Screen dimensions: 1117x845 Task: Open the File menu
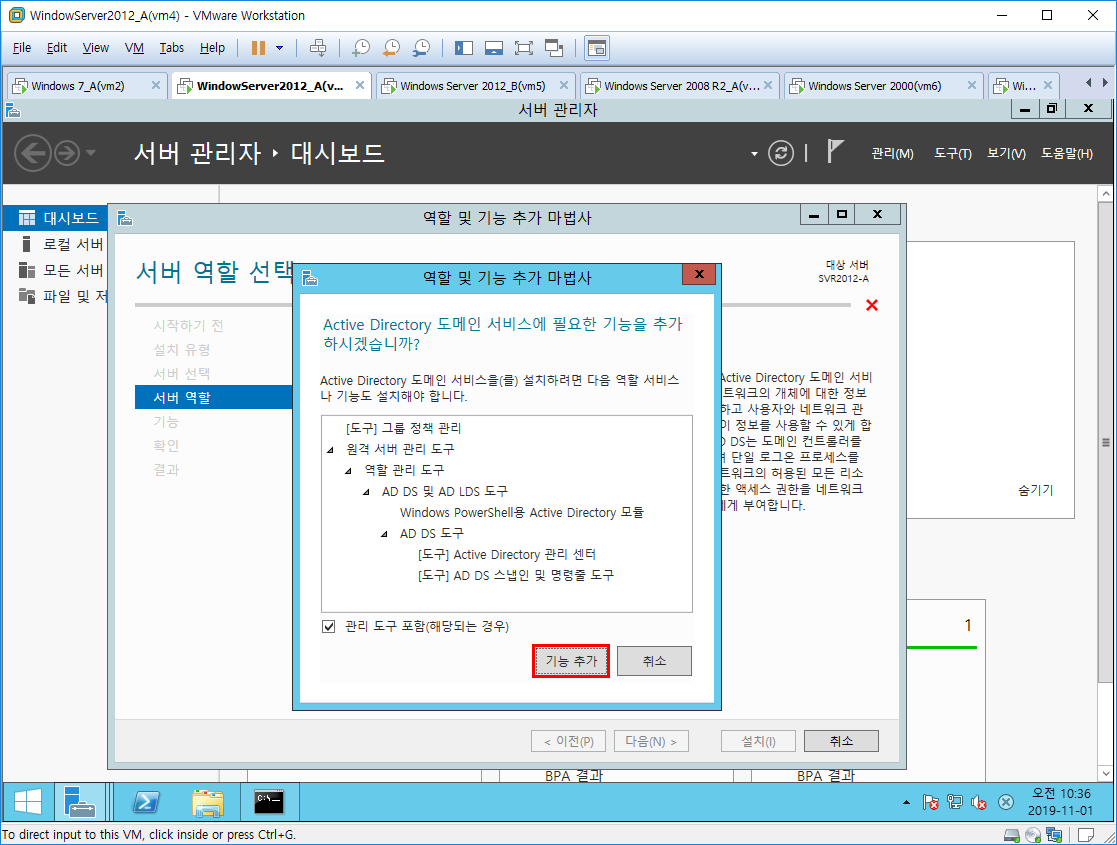(22, 48)
